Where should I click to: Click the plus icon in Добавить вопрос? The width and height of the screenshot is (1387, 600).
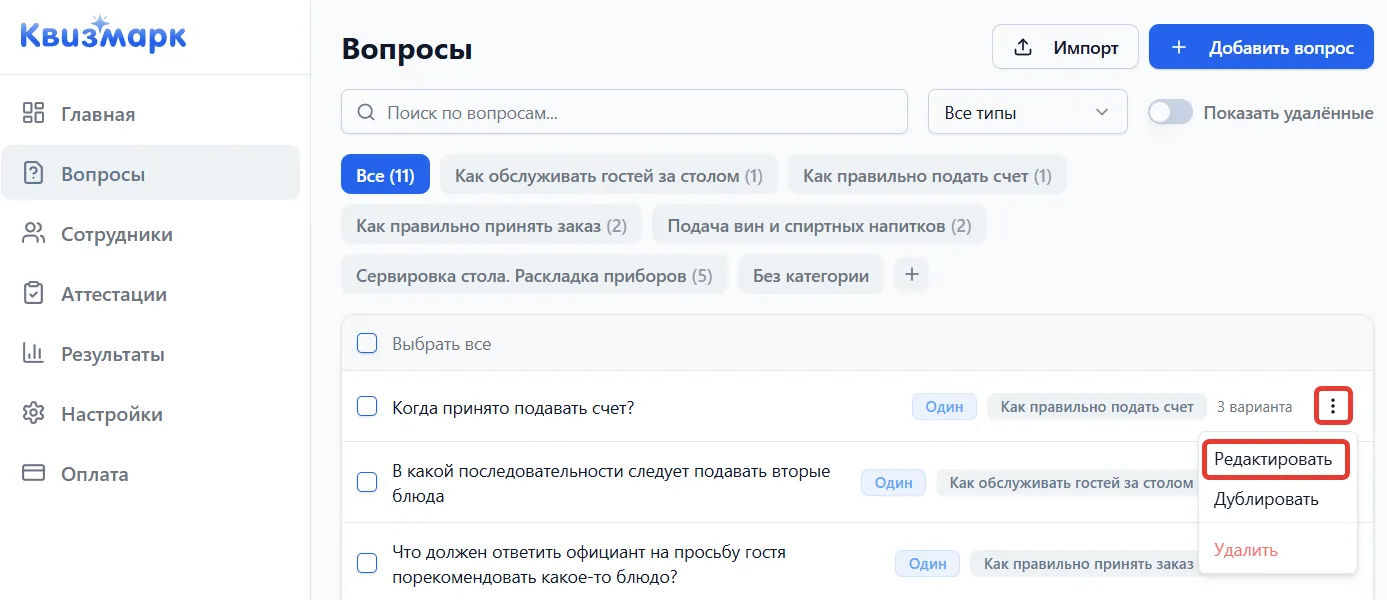pos(1179,47)
